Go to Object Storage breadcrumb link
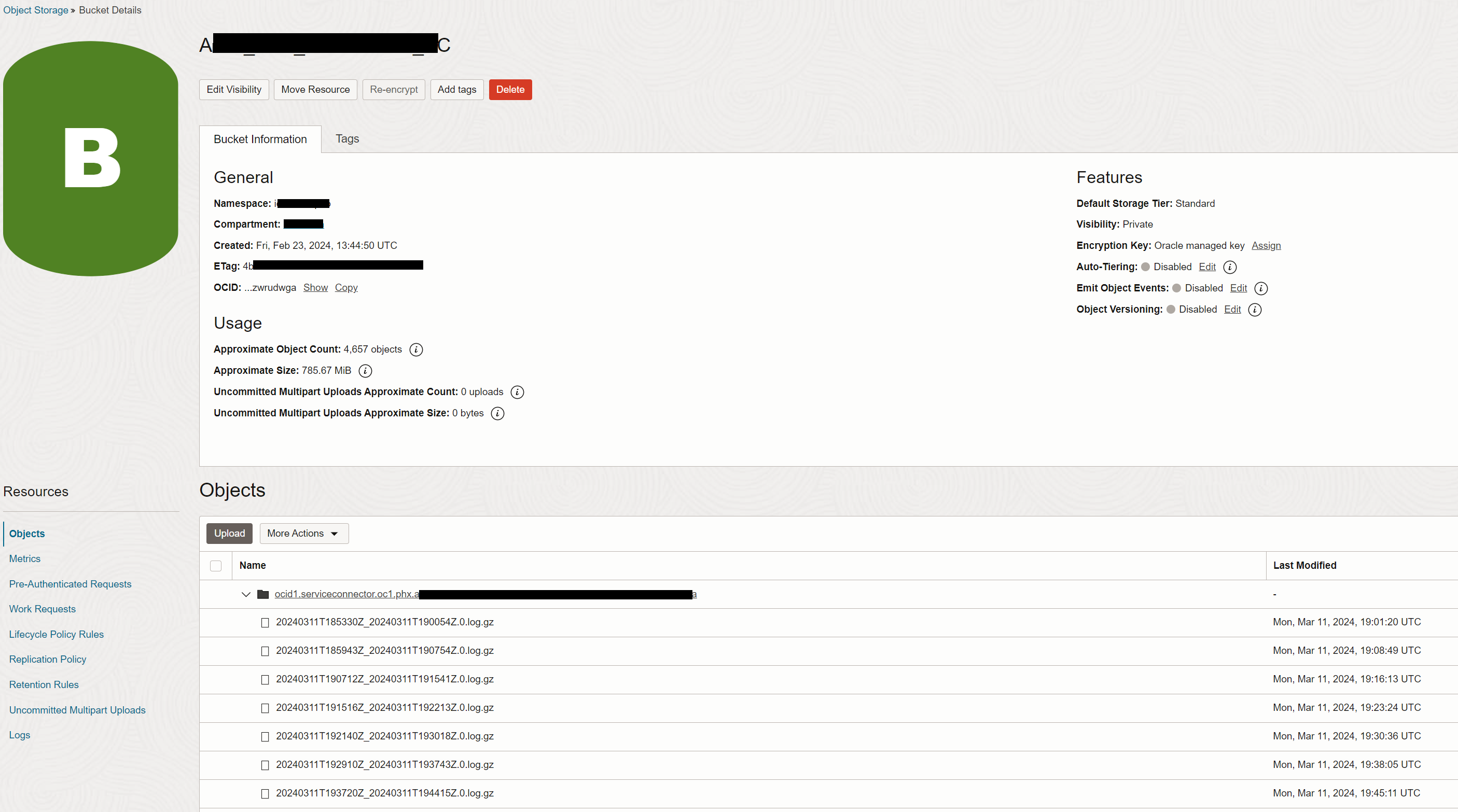The width and height of the screenshot is (1458, 812). [35, 10]
